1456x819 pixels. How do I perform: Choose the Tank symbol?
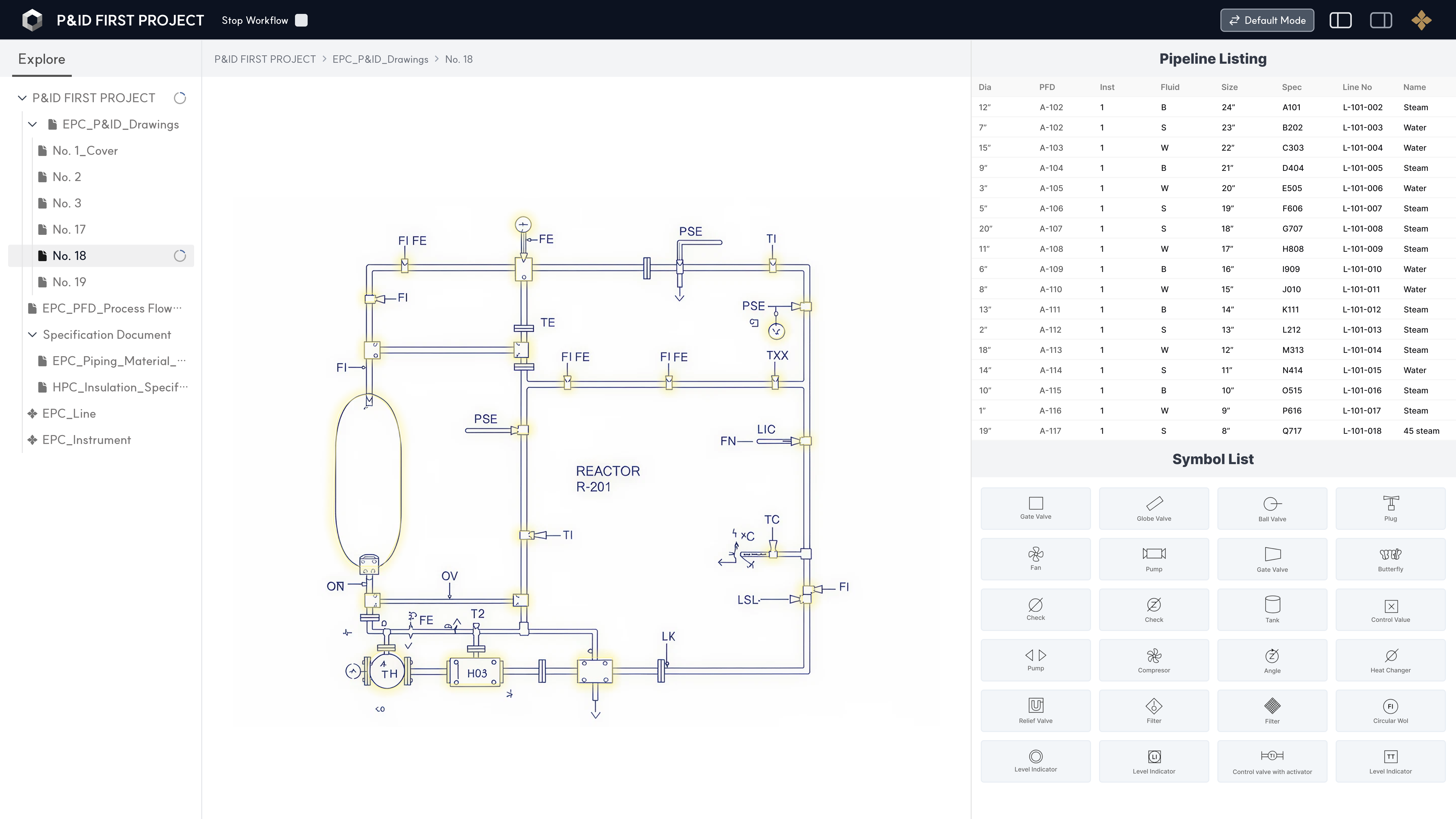coord(1272,609)
